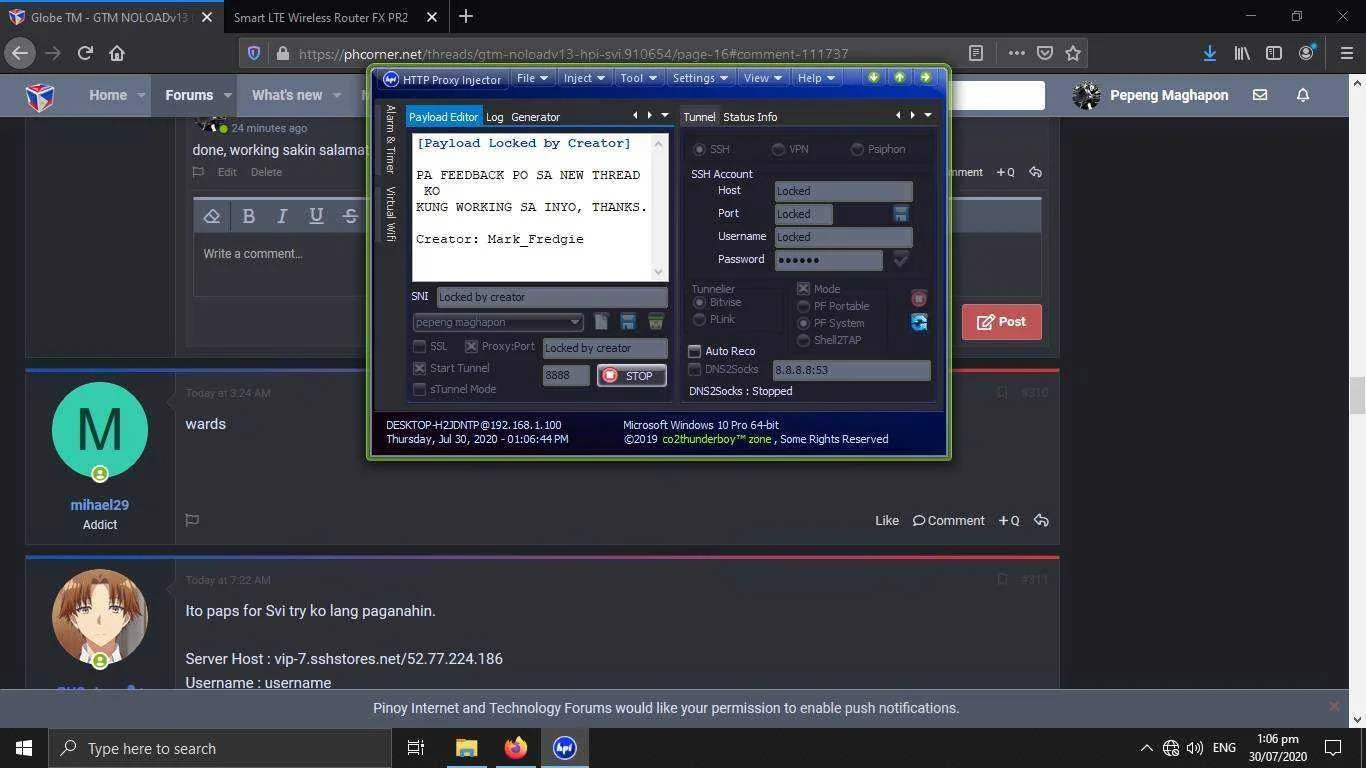Open the Tool dropdown menu
This screenshot has height=768, width=1366.
(x=638, y=78)
